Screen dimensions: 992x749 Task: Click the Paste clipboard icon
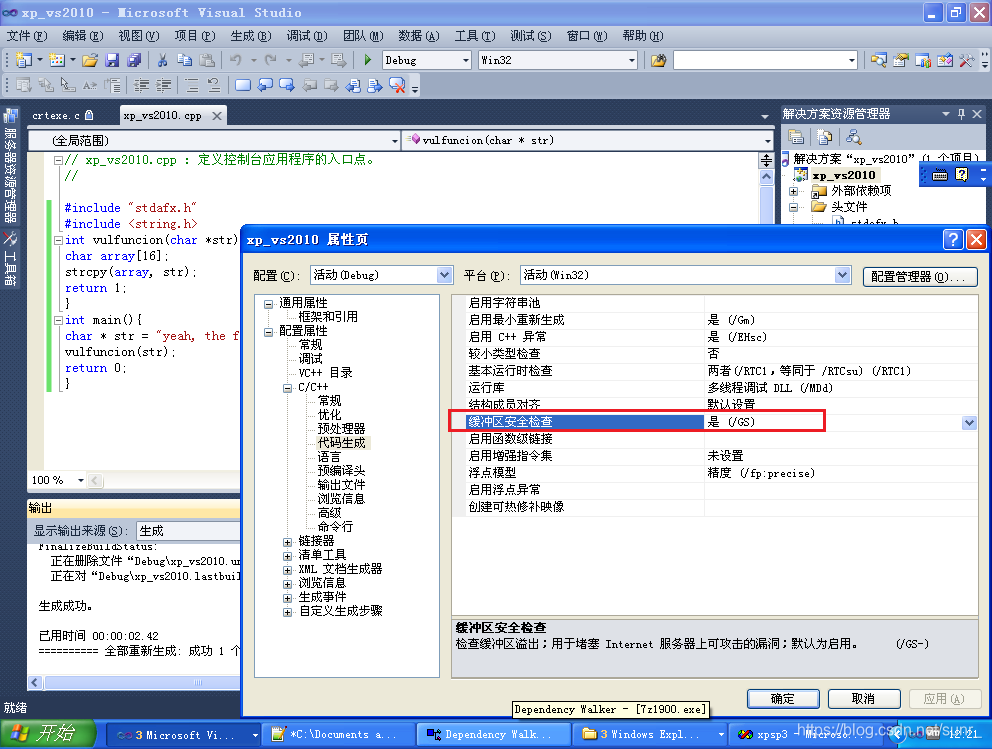(207, 60)
